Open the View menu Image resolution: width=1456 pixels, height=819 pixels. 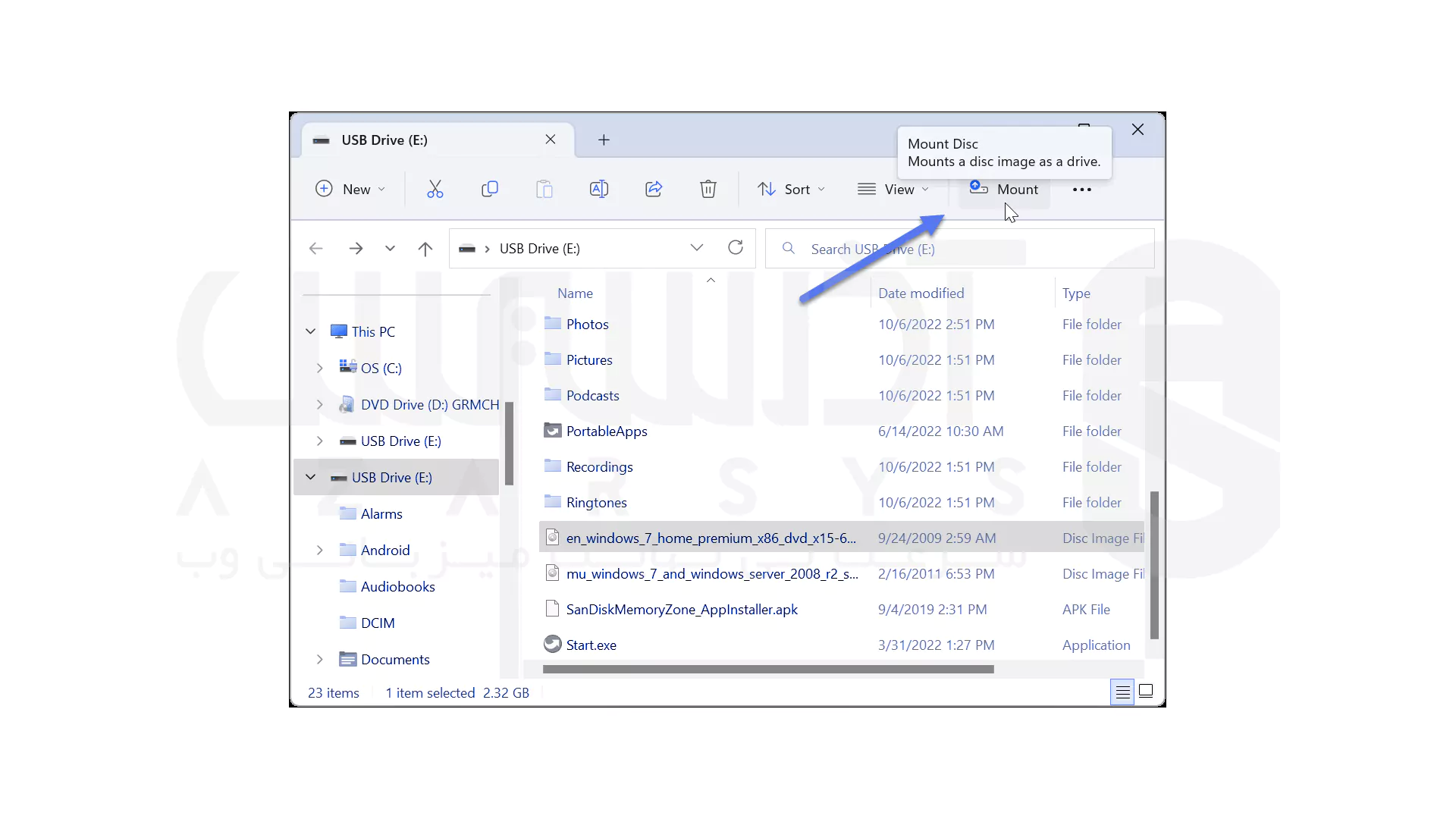[x=893, y=190]
